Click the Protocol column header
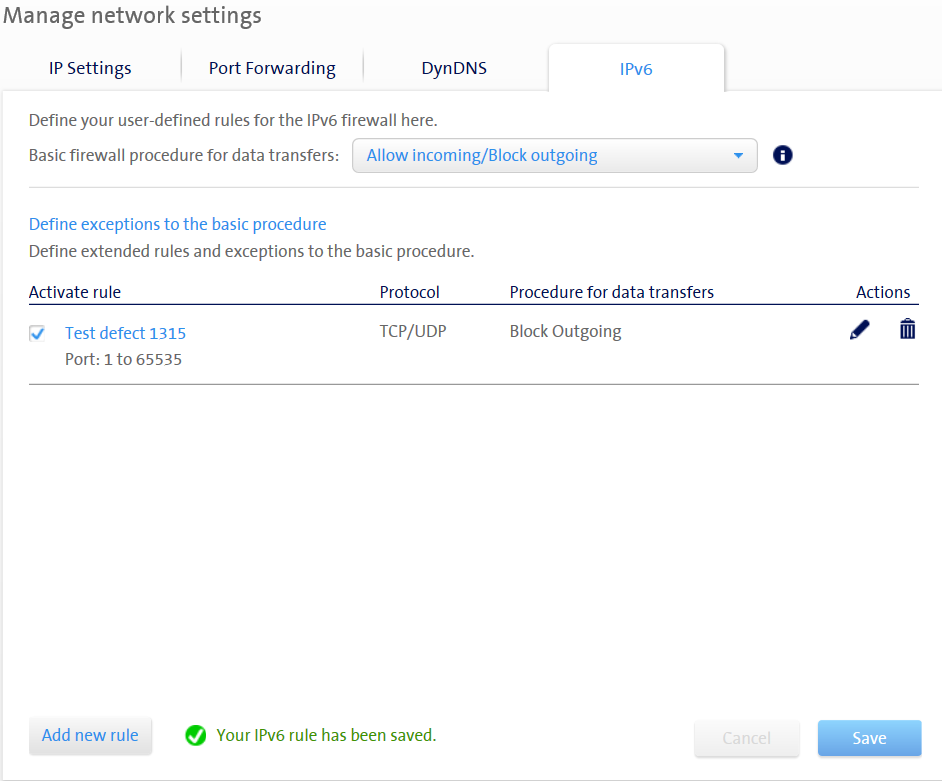942x781 pixels. click(409, 292)
